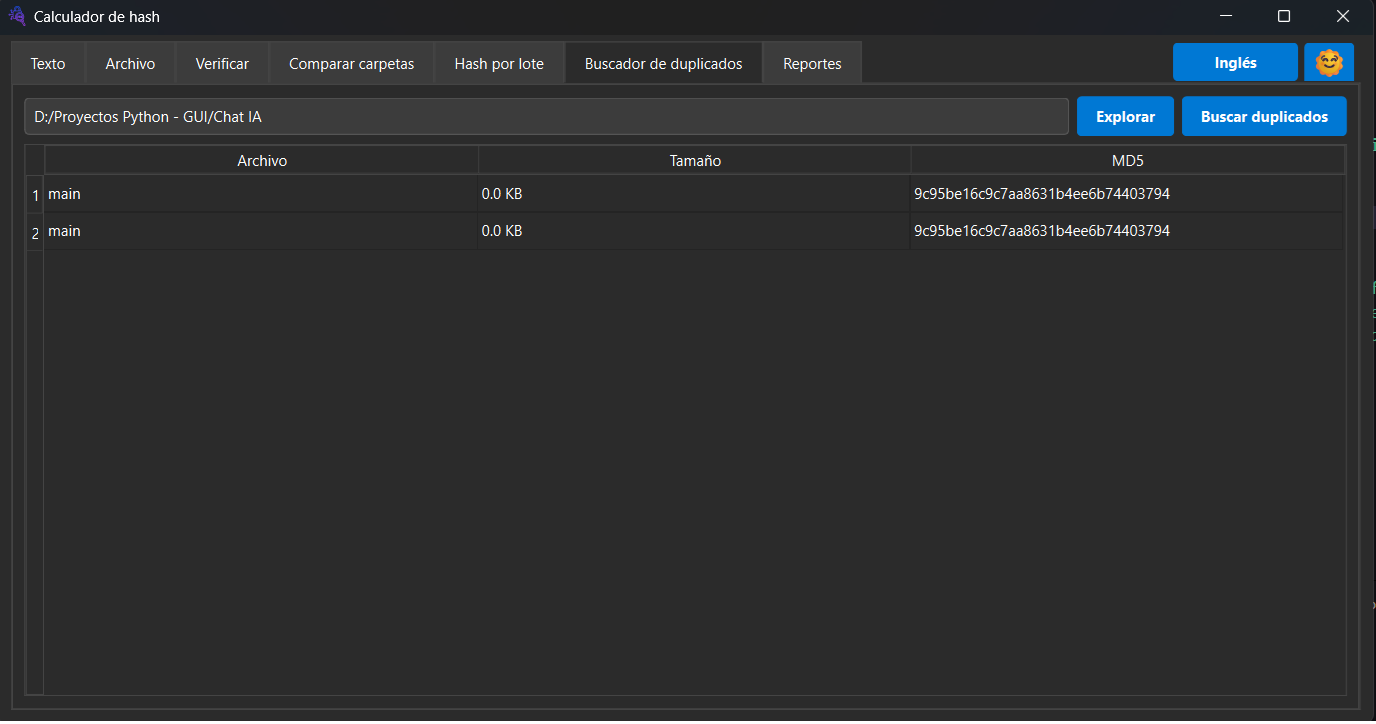This screenshot has height=724, width=1376.
Task: Open the Reportes tab
Action: tap(812, 64)
